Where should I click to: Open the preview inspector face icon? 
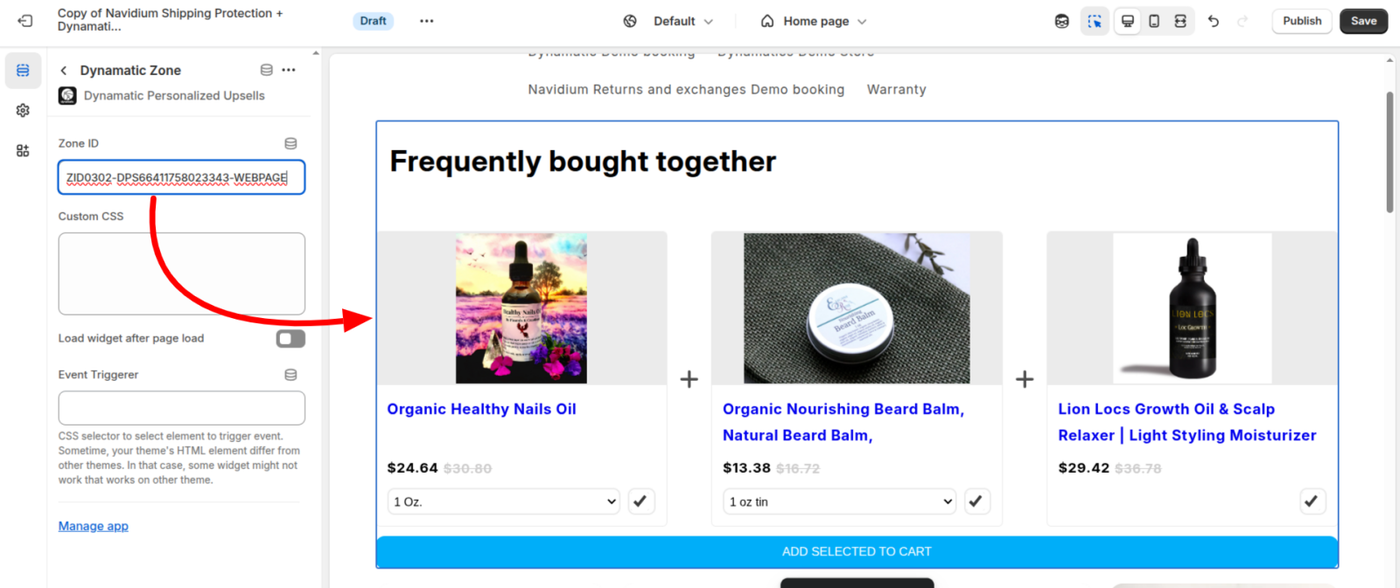pos(1062,21)
